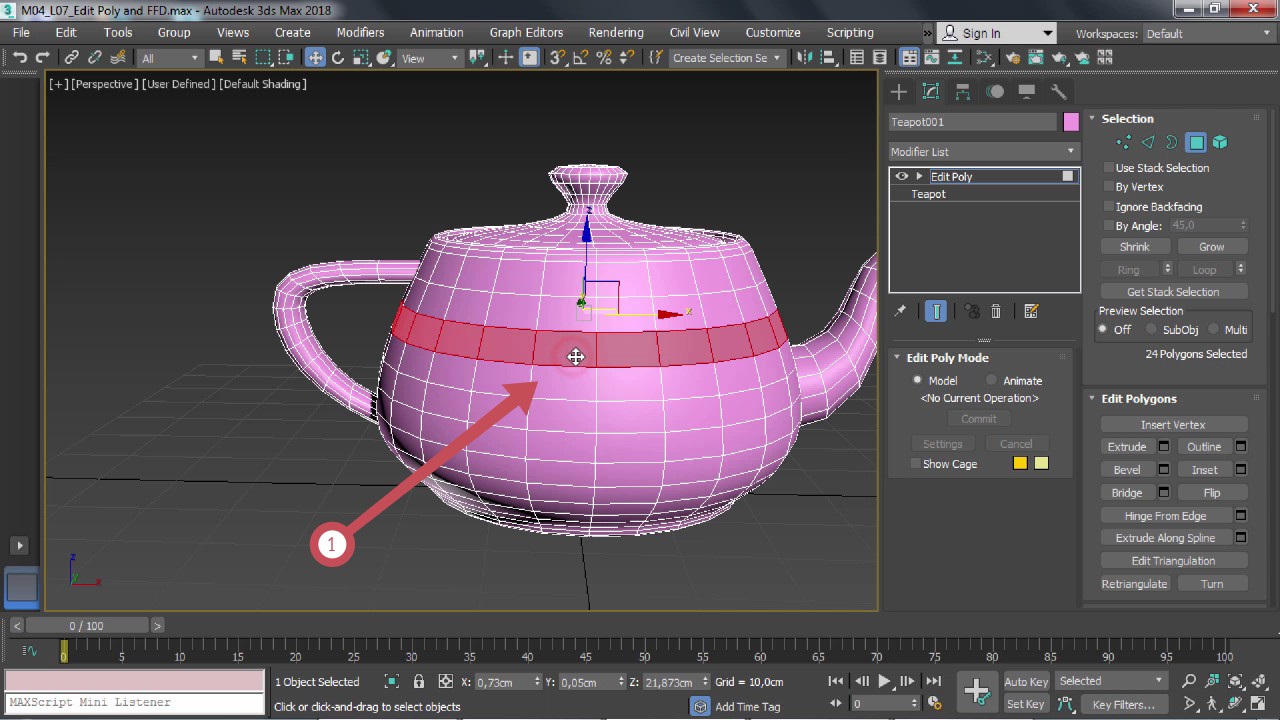Screen dimensions: 1280x720
Task: Click the Undo arrow icon
Action: 20,58
